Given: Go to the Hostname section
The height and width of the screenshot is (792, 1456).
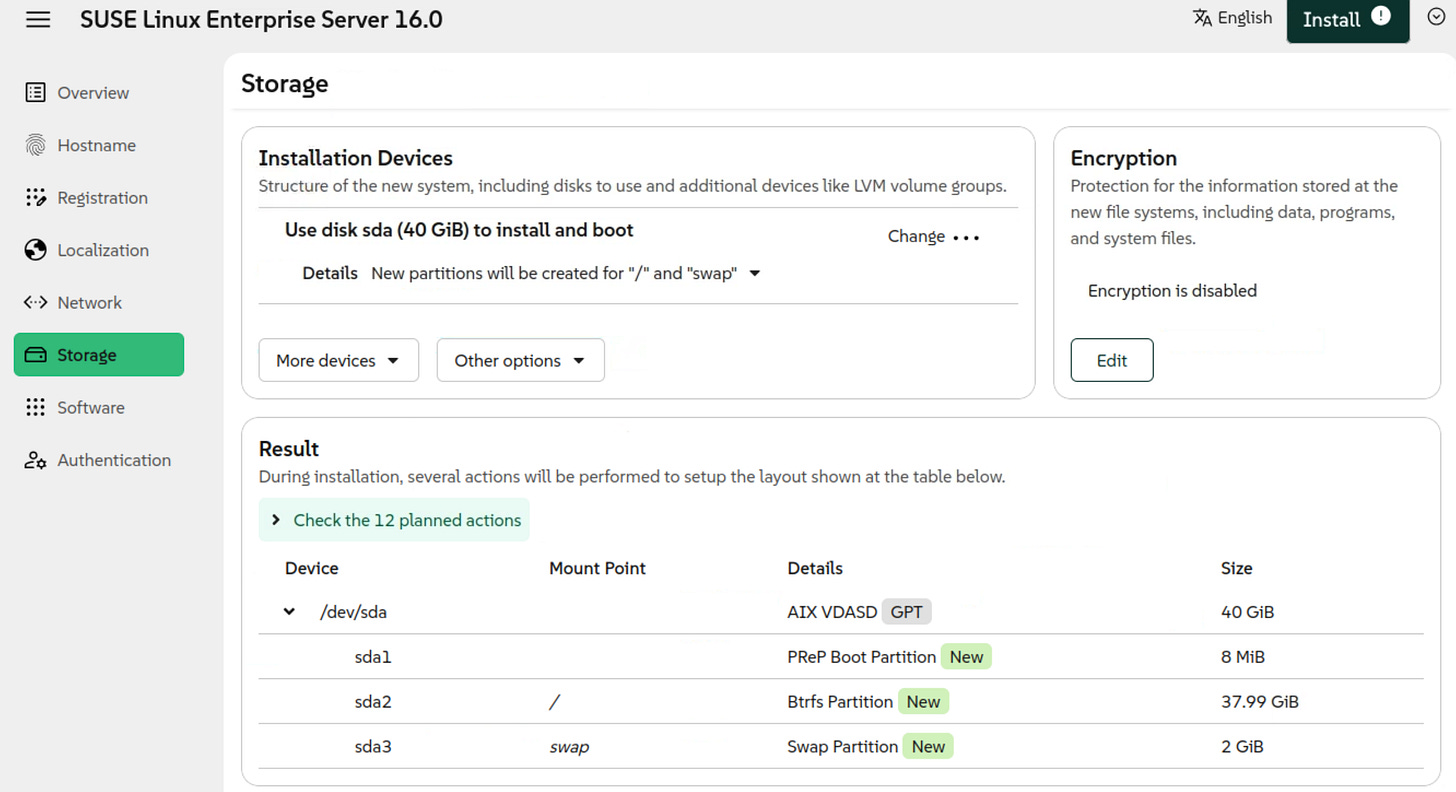Looking at the screenshot, I should coord(97,145).
